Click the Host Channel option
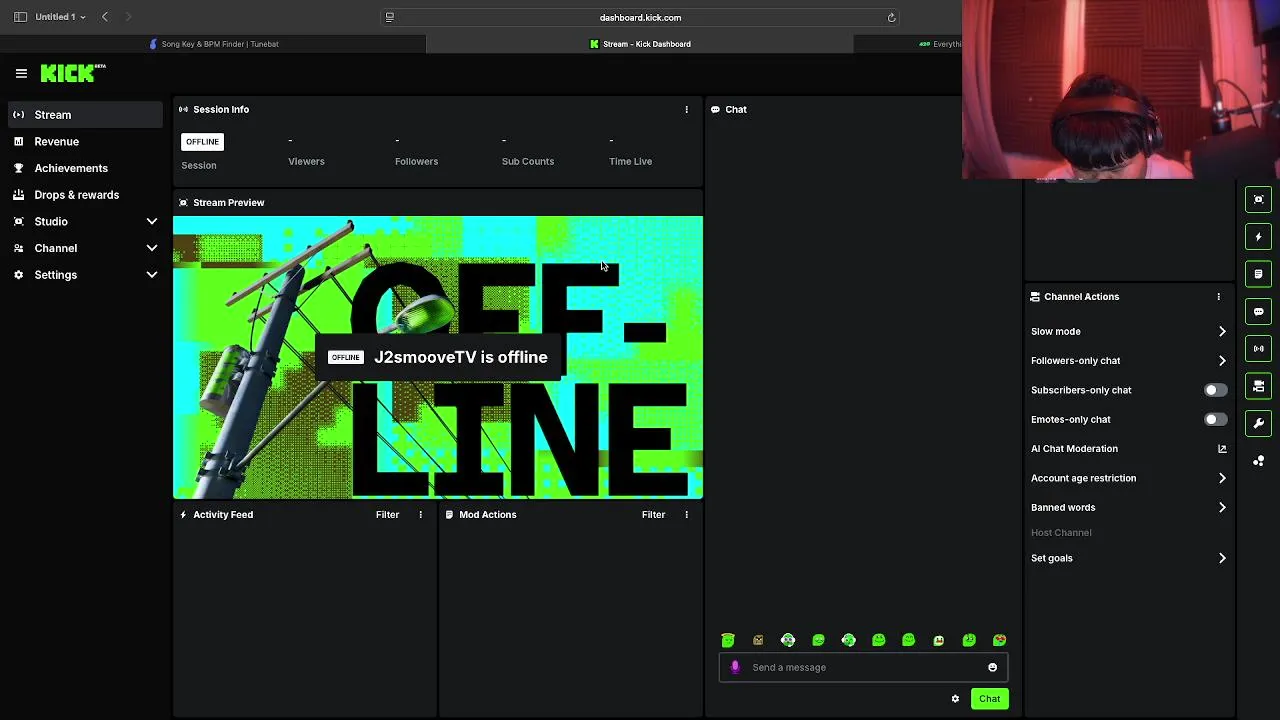This screenshot has width=1280, height=720. [1061, 533]
